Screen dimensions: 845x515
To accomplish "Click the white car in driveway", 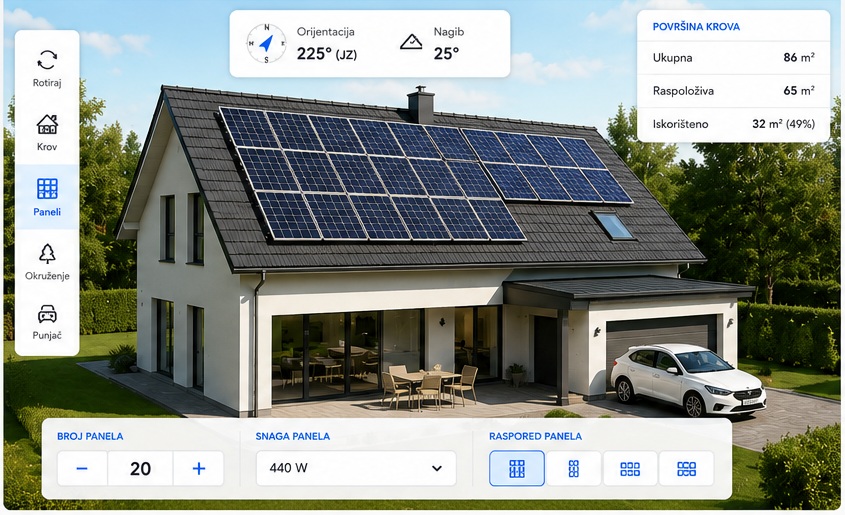I will (688, 379).
